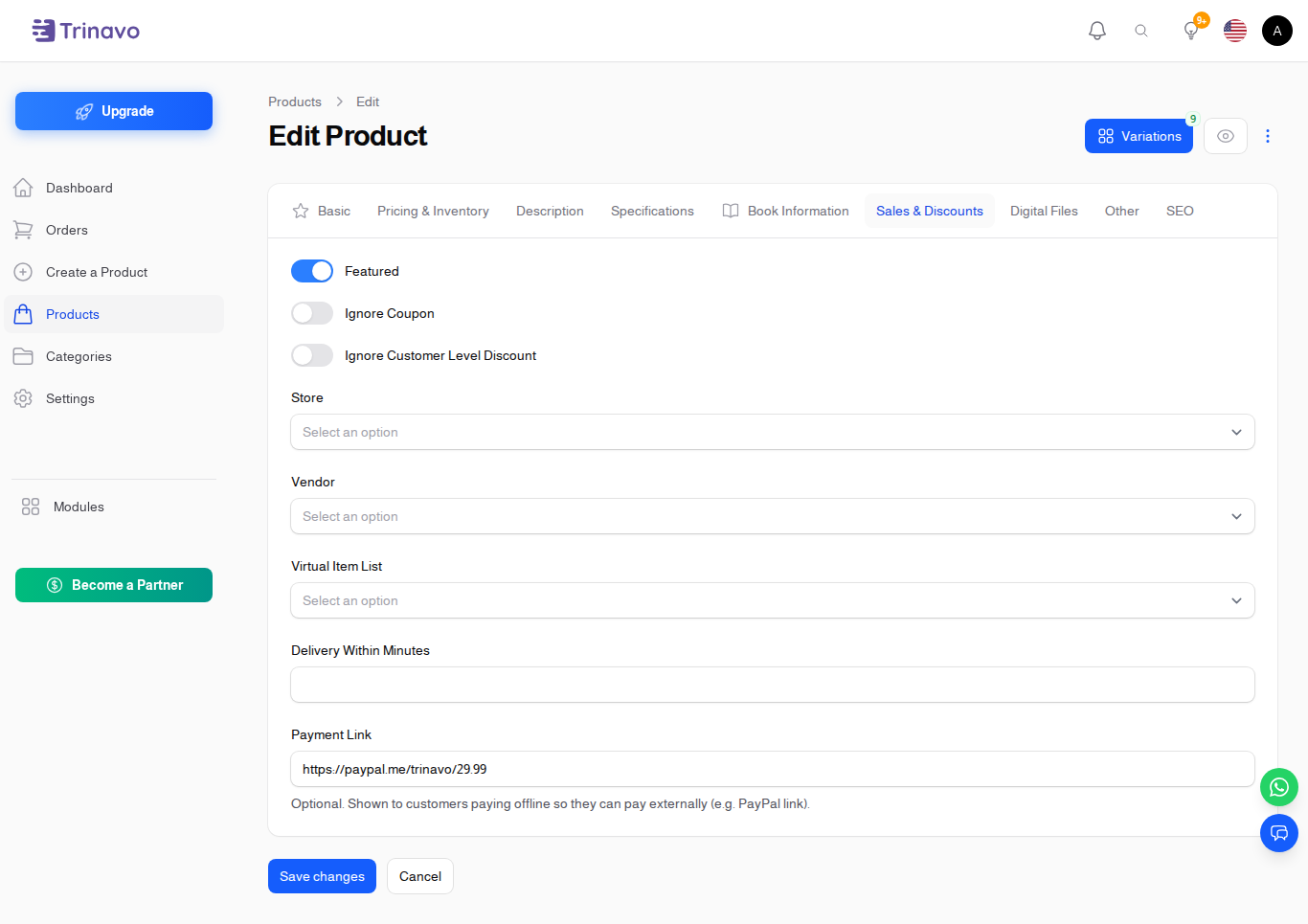Click the Products bag icon
Viewport: 1308px width, 924px height.
pyautogui.click(x=23, y=314)
